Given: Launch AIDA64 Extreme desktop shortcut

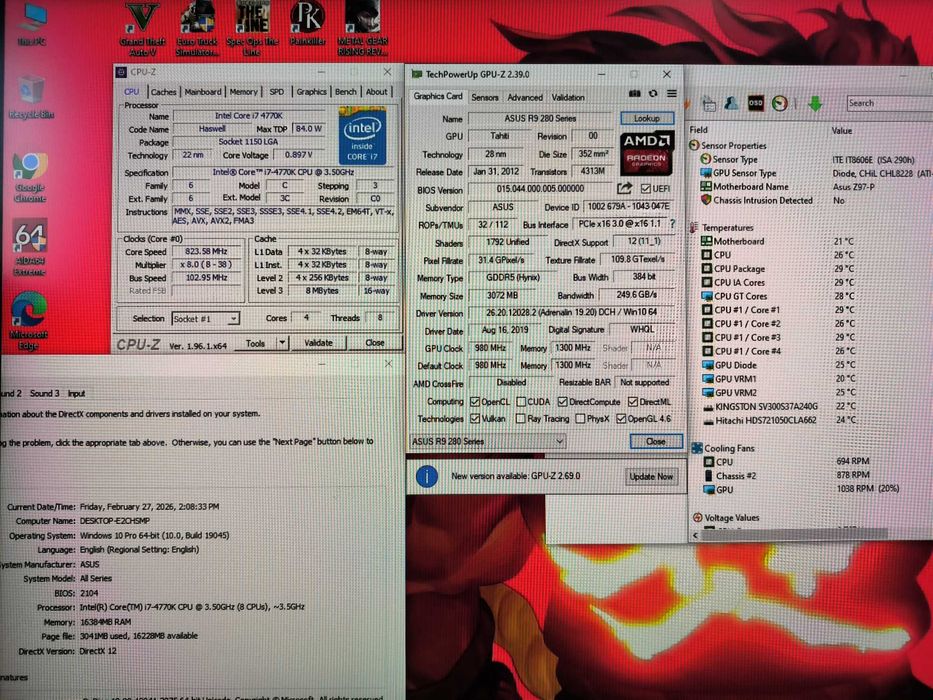Looking at the screenshot, I should pyautogui.click(x=30, y=249).
